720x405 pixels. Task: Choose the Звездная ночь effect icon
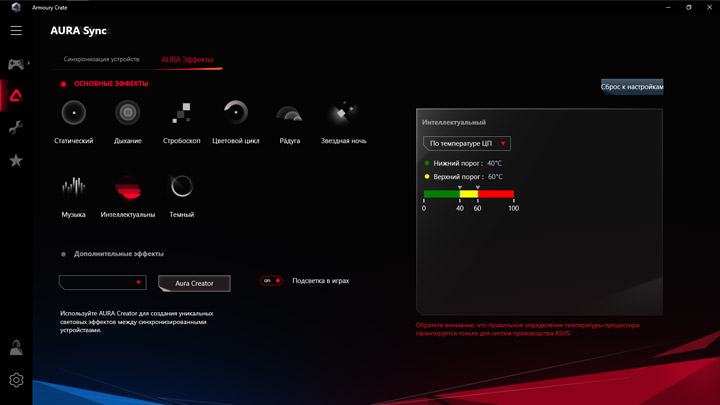(343, 112)
